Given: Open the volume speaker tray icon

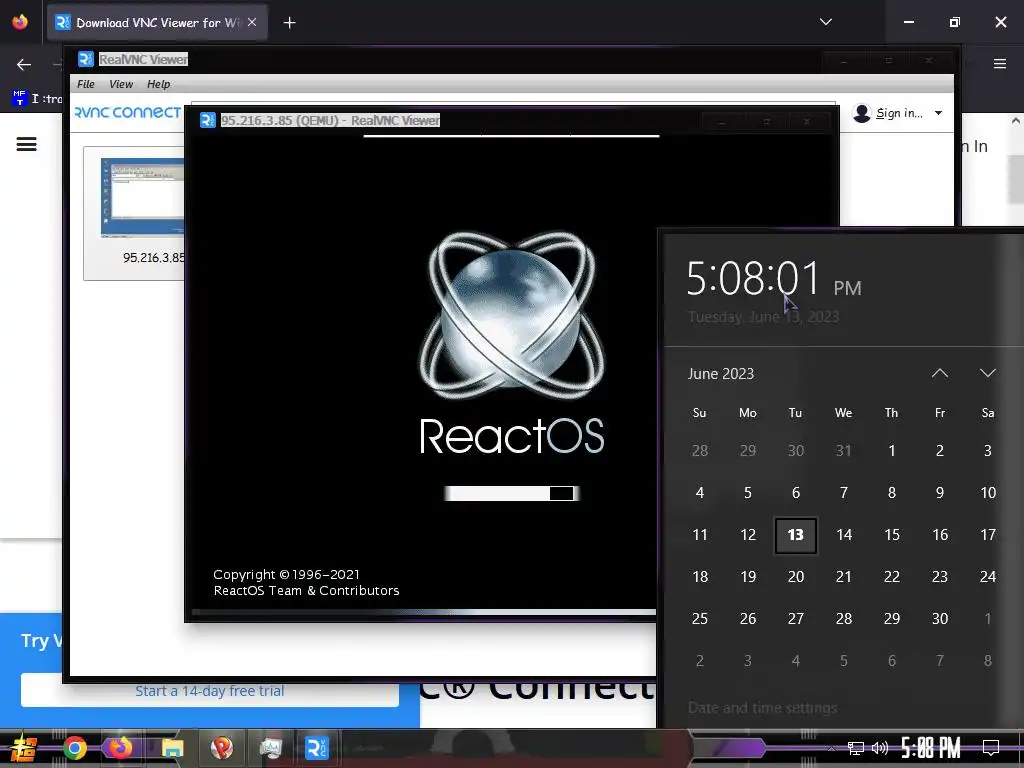Looking at the screenshot, I should [x=880, y=748].
